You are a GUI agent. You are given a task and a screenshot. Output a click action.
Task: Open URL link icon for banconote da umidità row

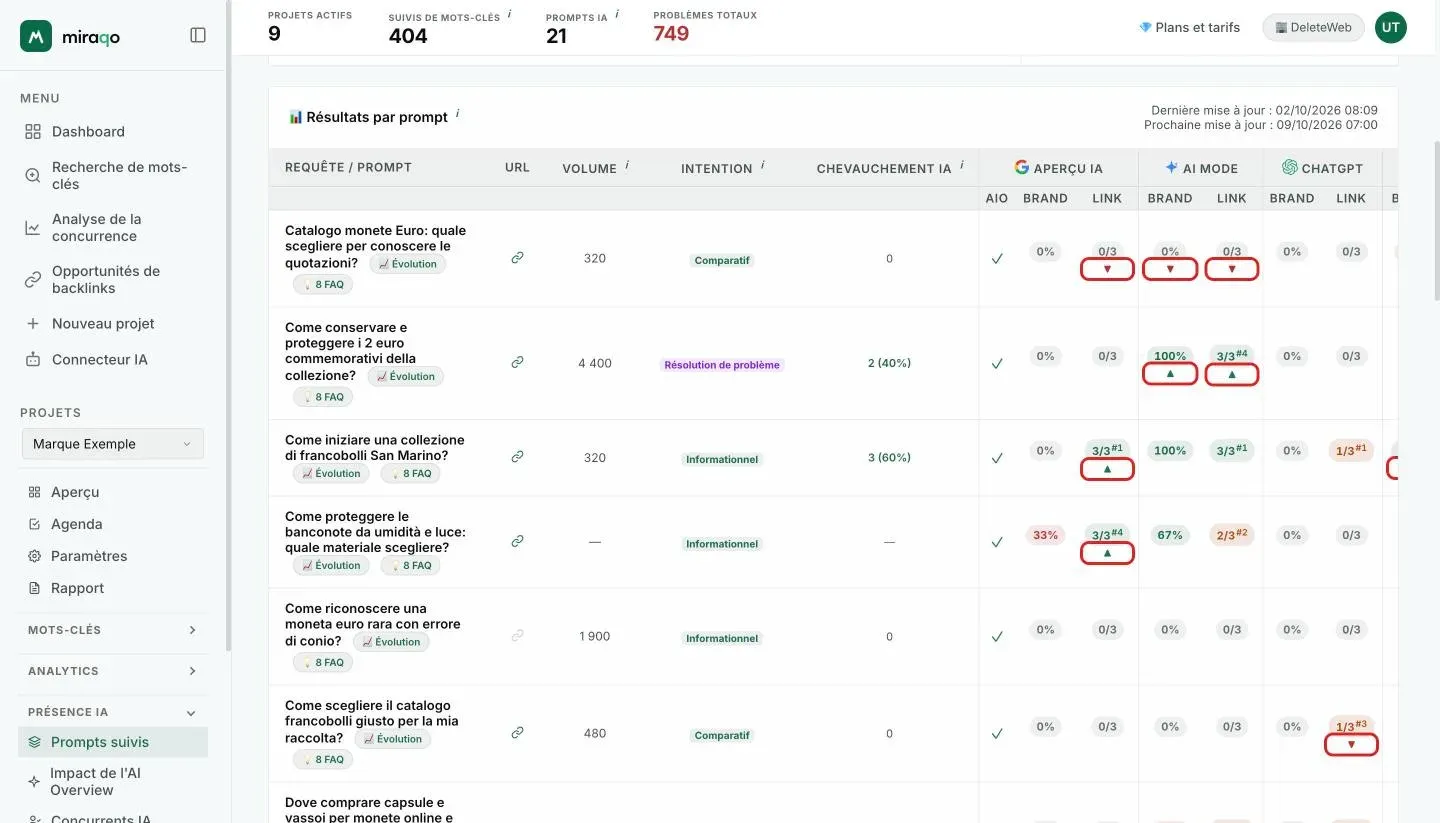[517, 541]
